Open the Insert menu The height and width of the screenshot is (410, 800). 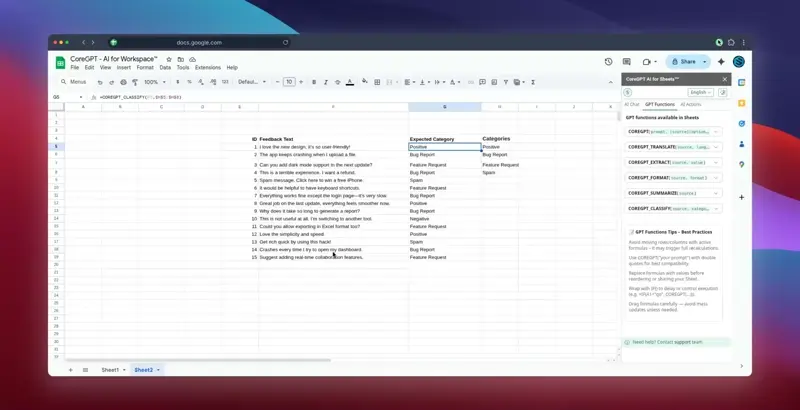[123, 67]
